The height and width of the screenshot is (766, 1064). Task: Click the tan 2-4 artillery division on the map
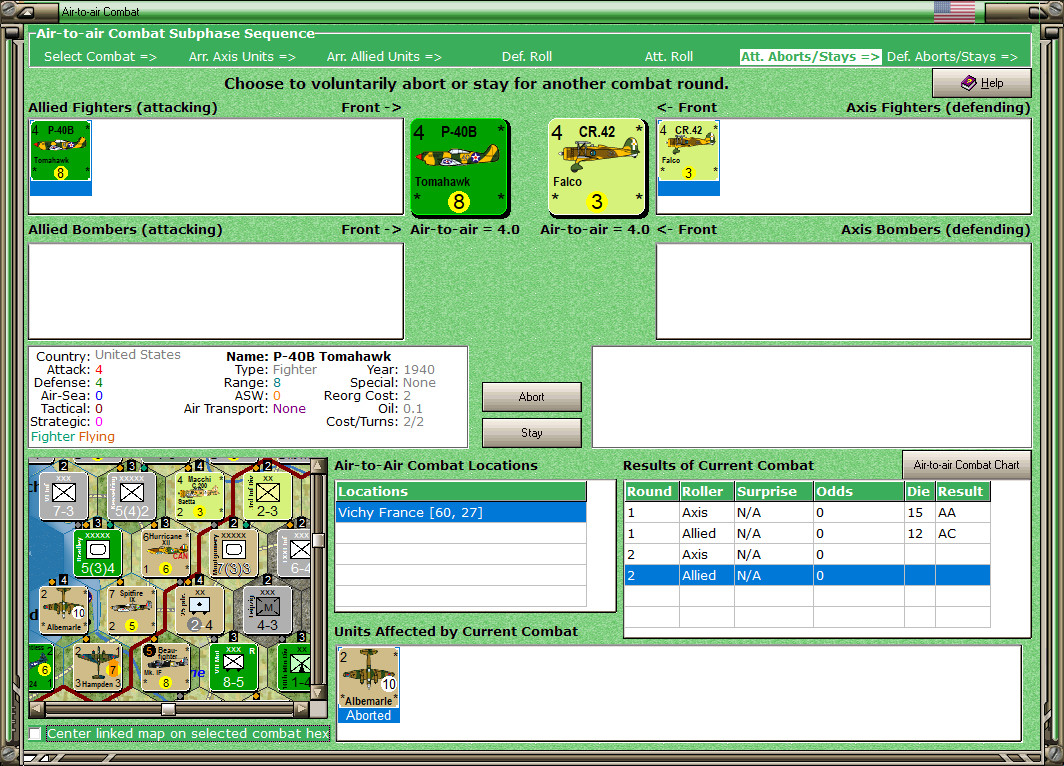(199, 611)
